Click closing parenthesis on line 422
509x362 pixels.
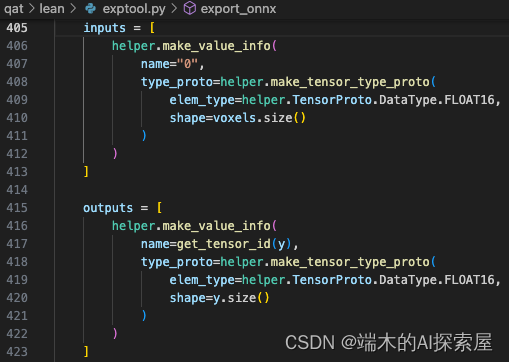(x=115, y=334)
